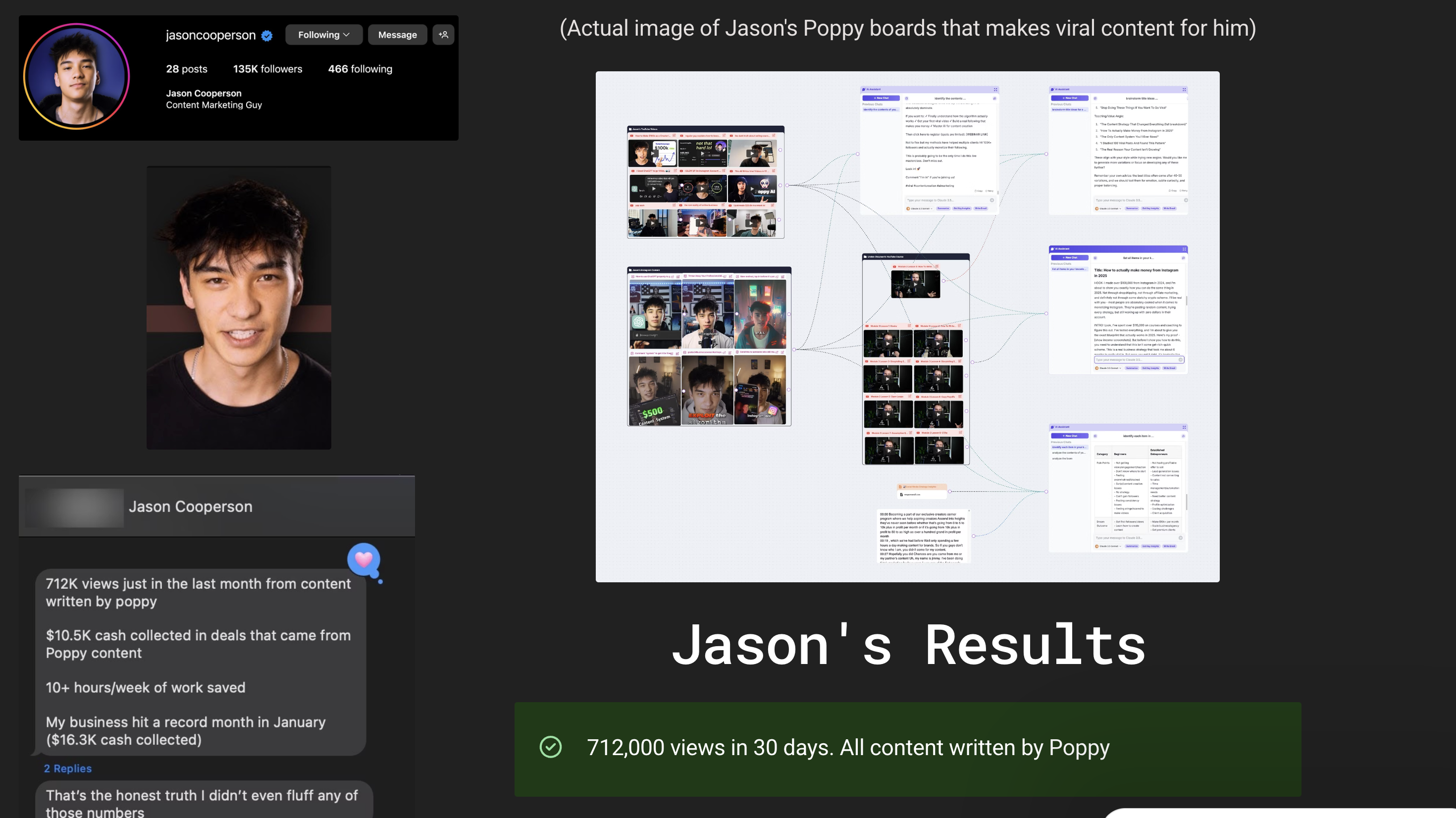This screenshot has height=818, width=1456.
Task: Open the Claude 3.5 Sonnet model dropdown in the middle-right panel
Action: point(1108,368)
